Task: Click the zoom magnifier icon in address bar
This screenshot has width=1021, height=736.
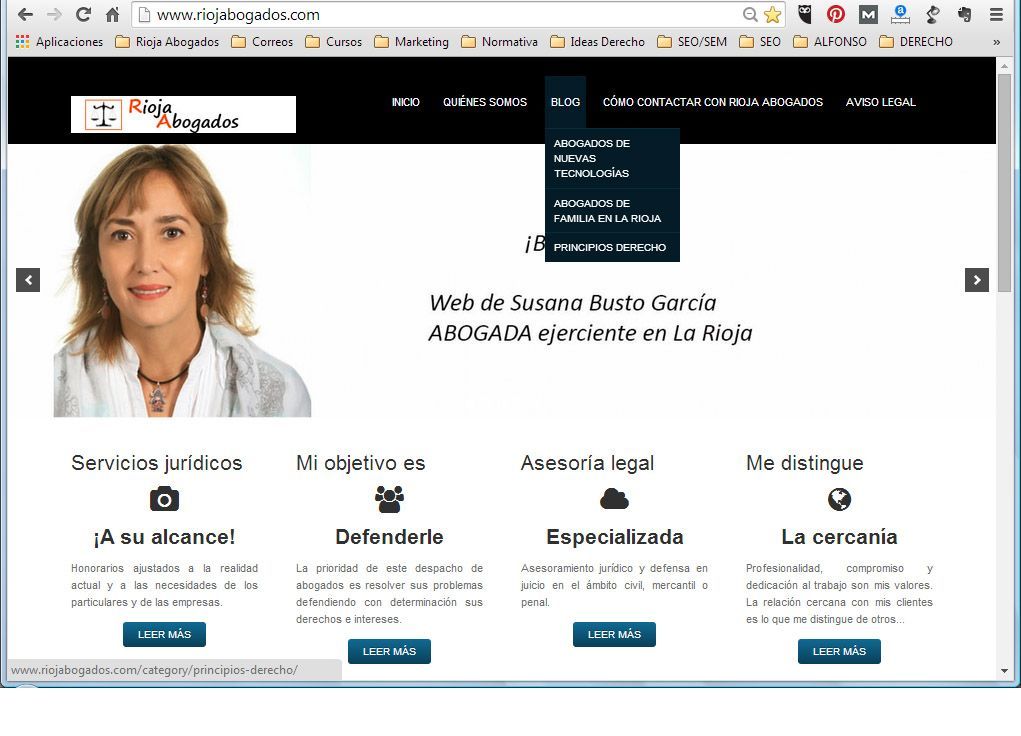Action: coord(750,14)
